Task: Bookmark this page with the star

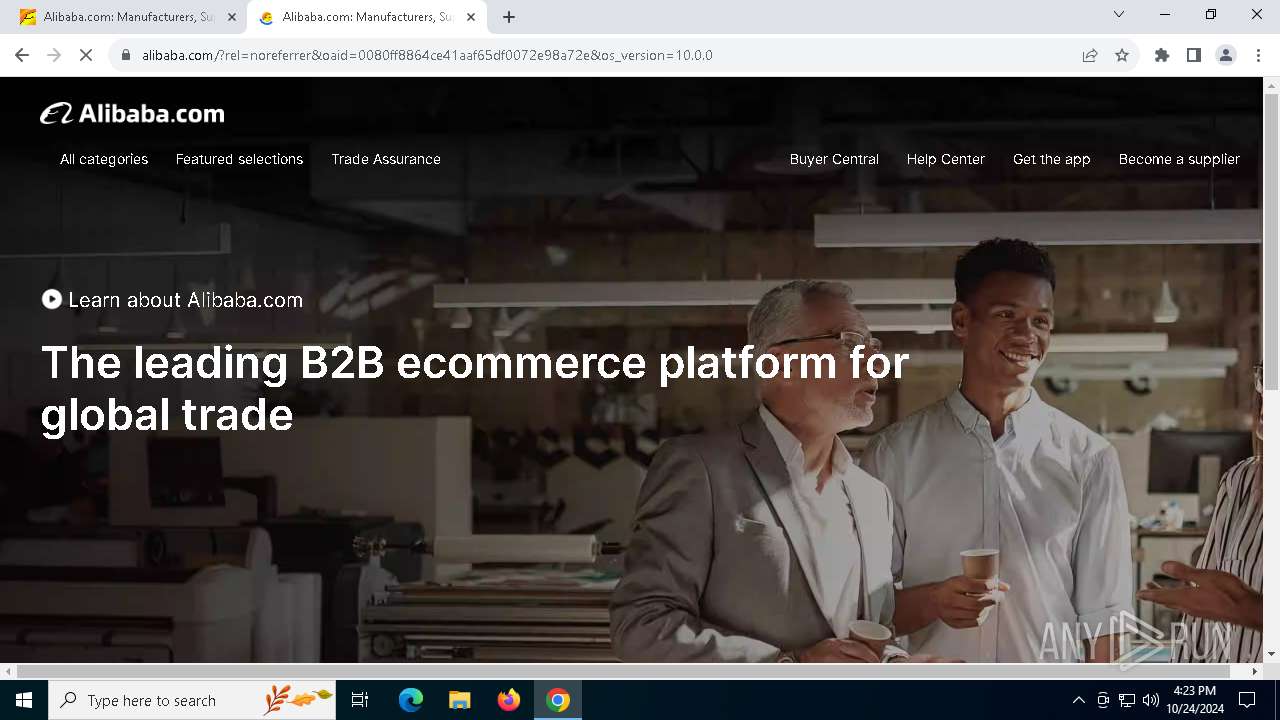Action: coord(1122,55)
